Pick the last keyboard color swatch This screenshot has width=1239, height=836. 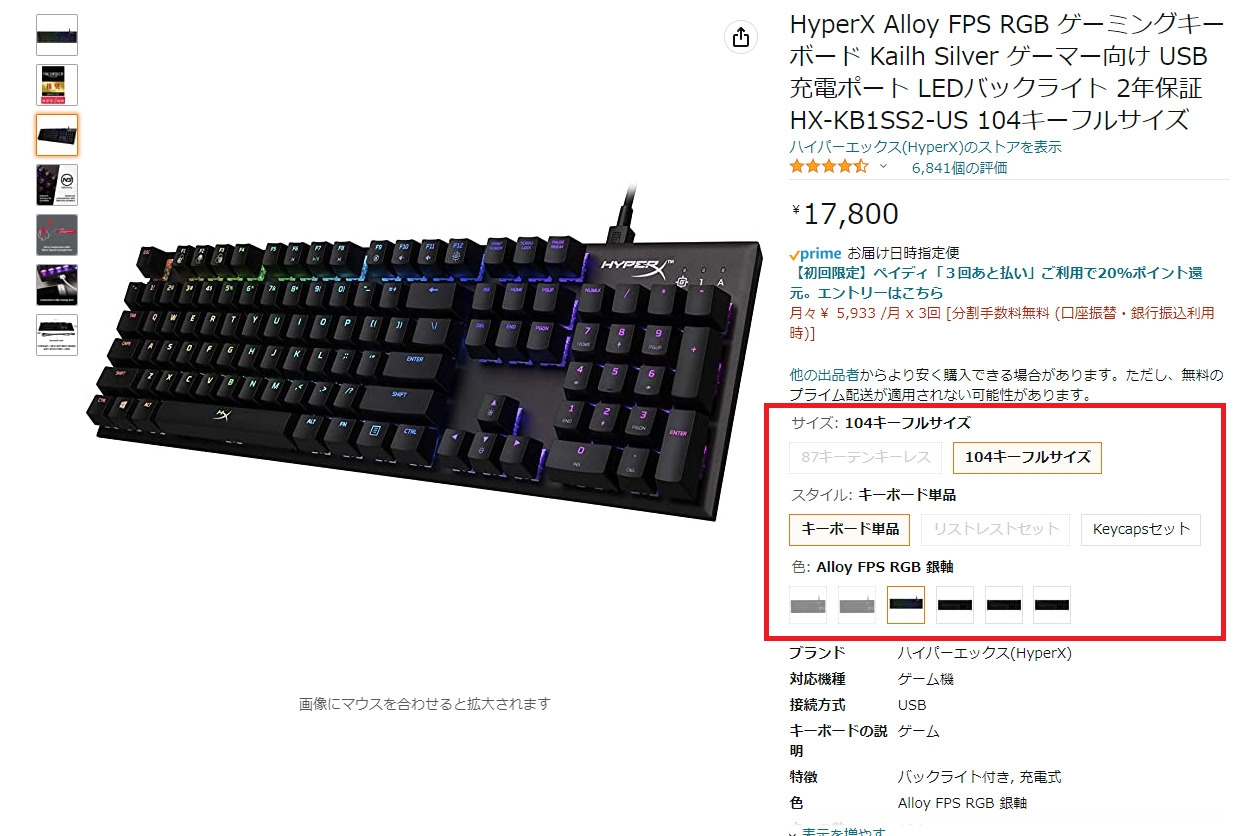[1052, 605]
